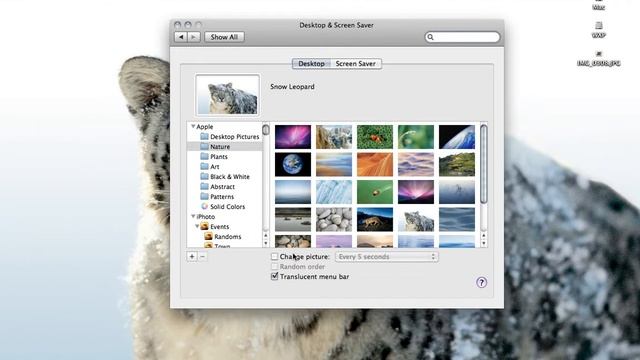Viewport: 640px width, 360px height.
Task: Choose the rocks in water wallpaper thumbnail
Action: point(293,220)
